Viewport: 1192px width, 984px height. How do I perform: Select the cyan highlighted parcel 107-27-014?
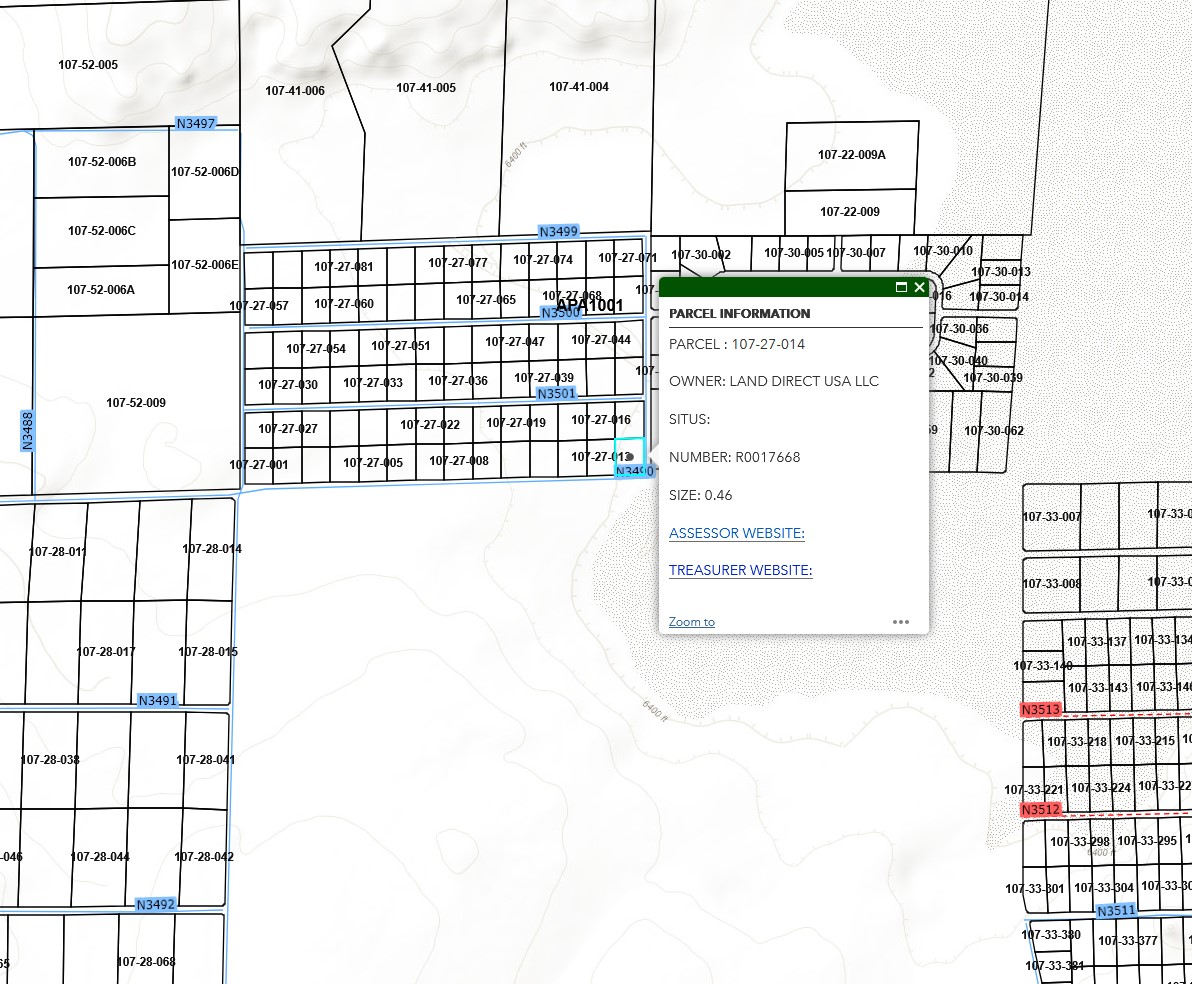[x=629, y=451]
